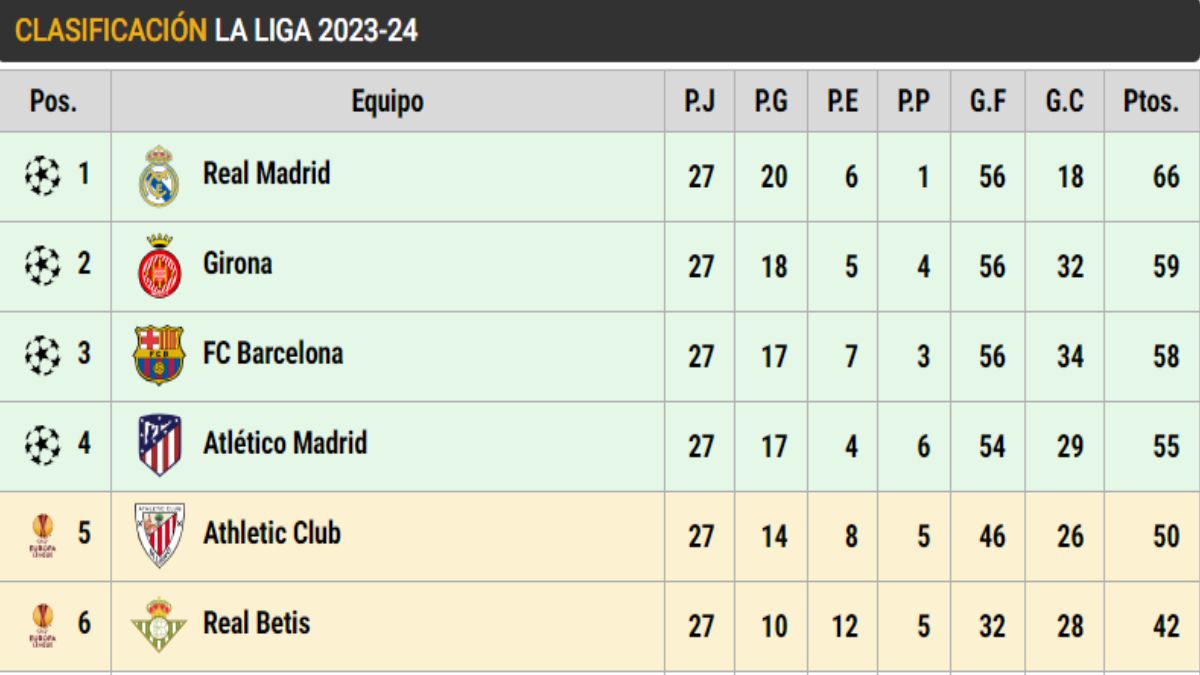The image size is (1200, 675).
Task: Select the FC Barcelona team name
Action: coord(272,353)
